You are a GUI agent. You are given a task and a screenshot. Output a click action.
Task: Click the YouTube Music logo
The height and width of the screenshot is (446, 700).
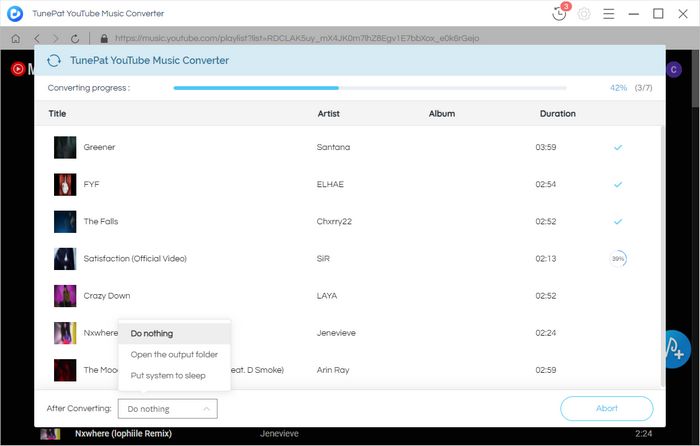(x=18, y=69)
